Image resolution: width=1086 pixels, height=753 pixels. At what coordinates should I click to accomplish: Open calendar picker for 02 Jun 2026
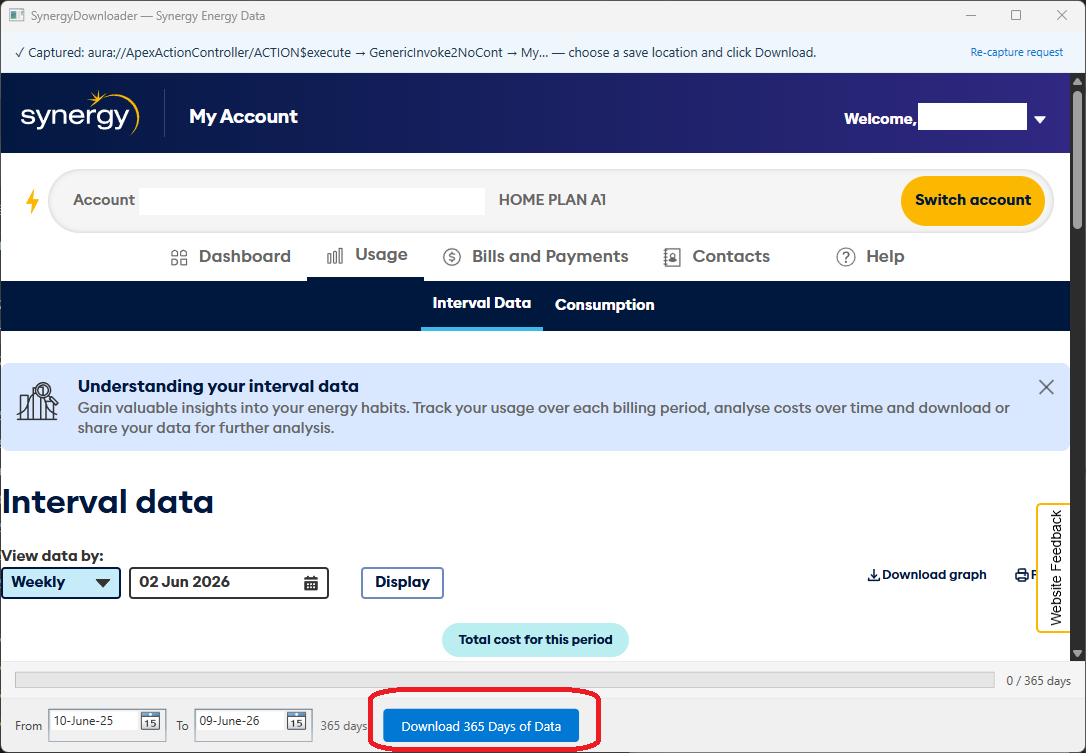(x=311, y=583)
